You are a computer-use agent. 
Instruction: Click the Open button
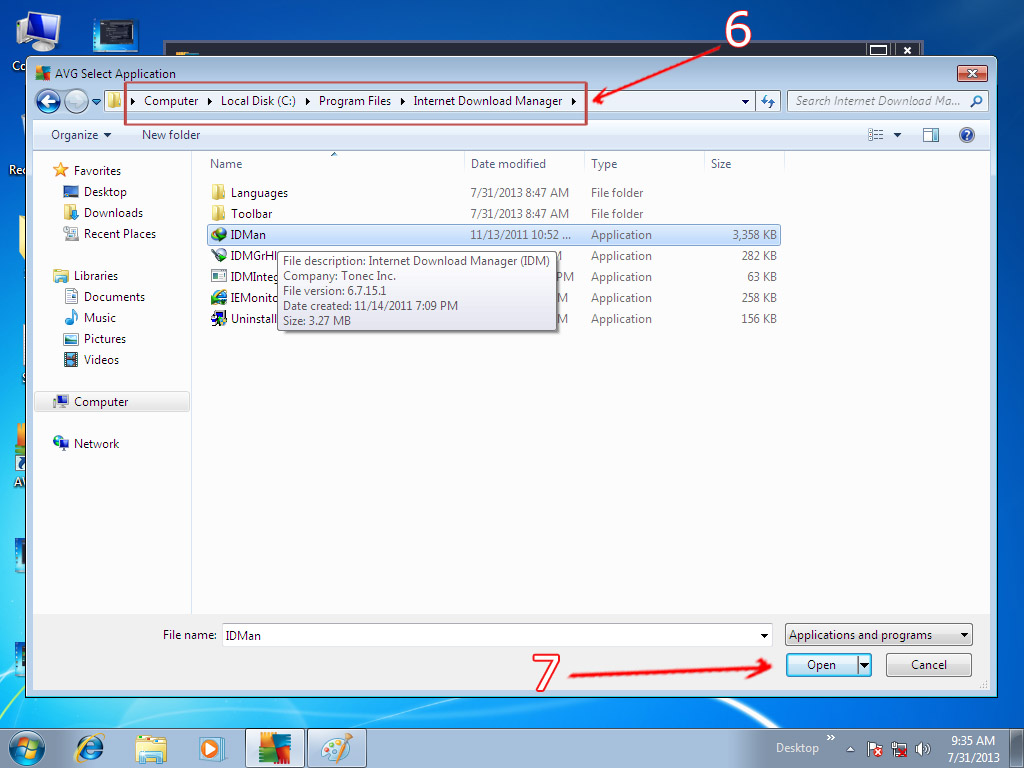[821, 664]
